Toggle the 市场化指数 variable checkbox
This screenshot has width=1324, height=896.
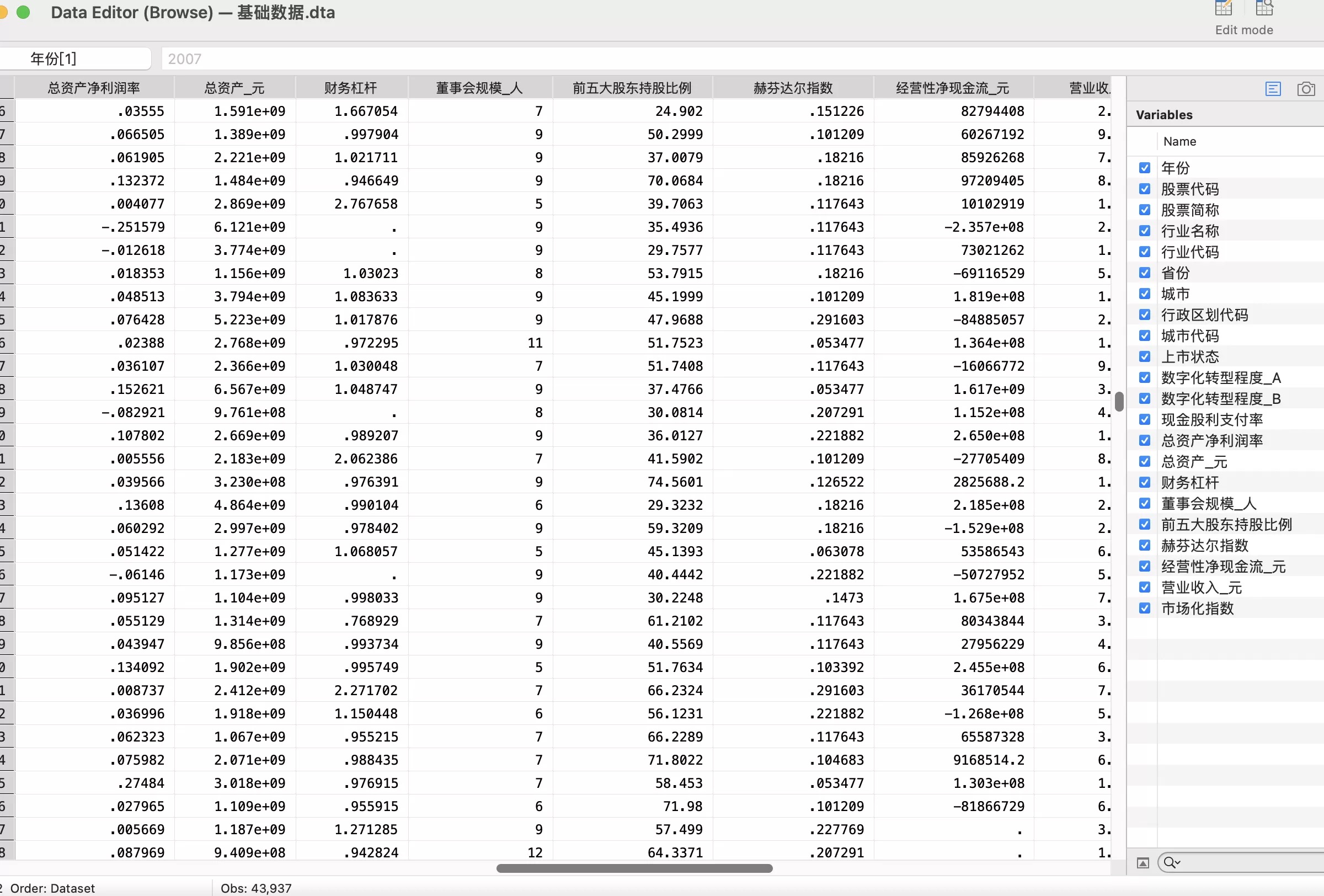[1145, 609]
